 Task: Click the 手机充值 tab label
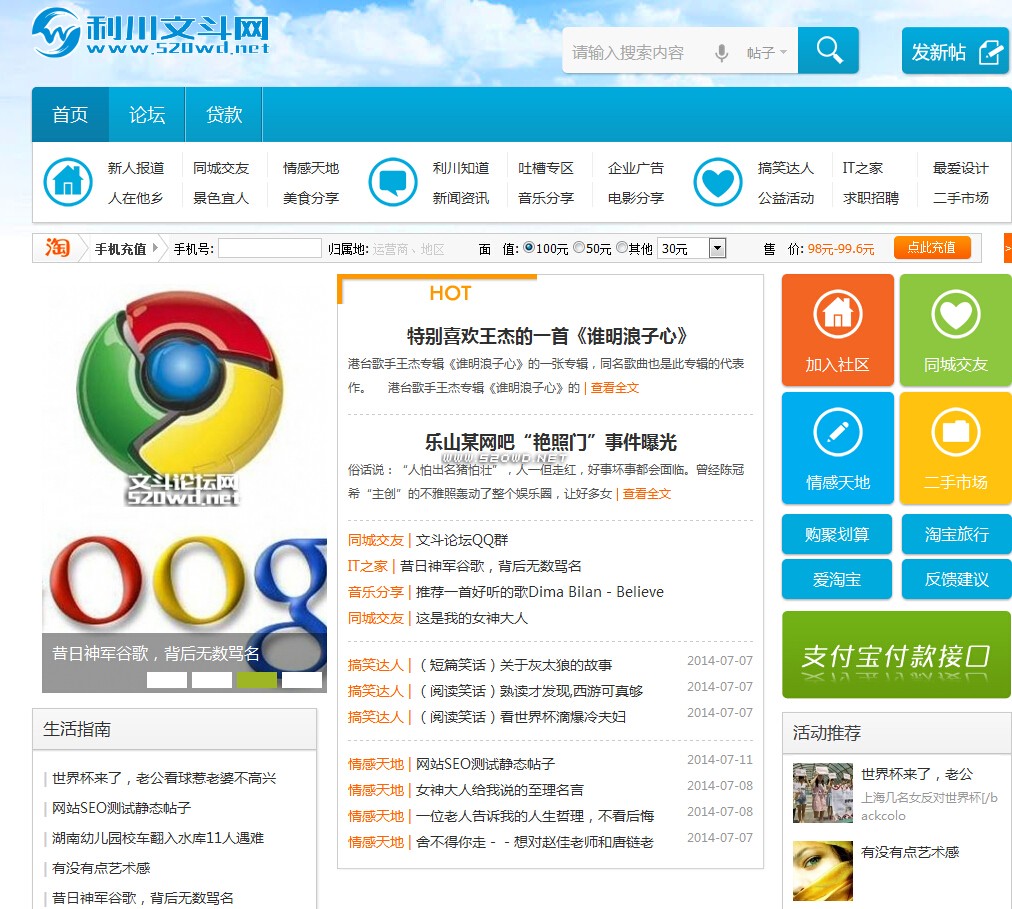(121, 249)
